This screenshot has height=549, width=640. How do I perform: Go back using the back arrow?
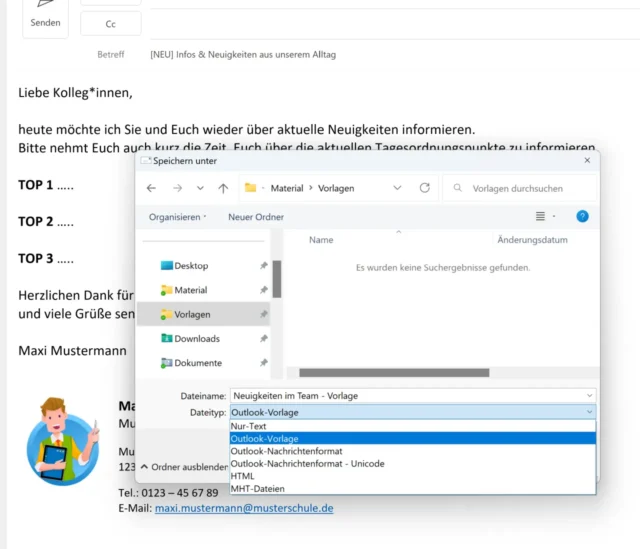[151, 188]
